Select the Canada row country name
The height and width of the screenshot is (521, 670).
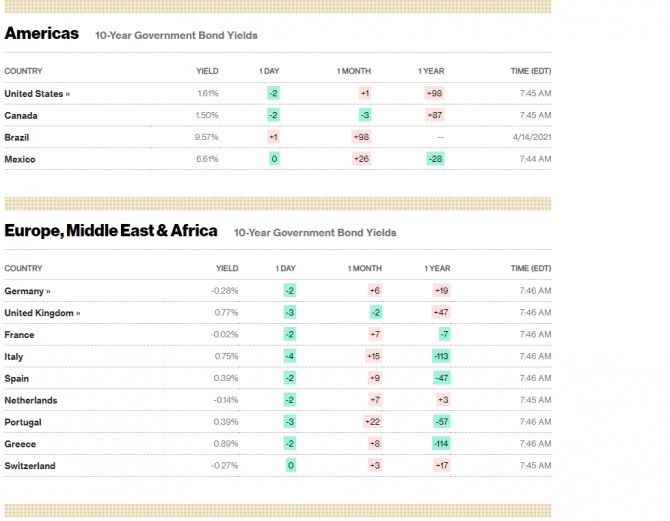point(21,115)
